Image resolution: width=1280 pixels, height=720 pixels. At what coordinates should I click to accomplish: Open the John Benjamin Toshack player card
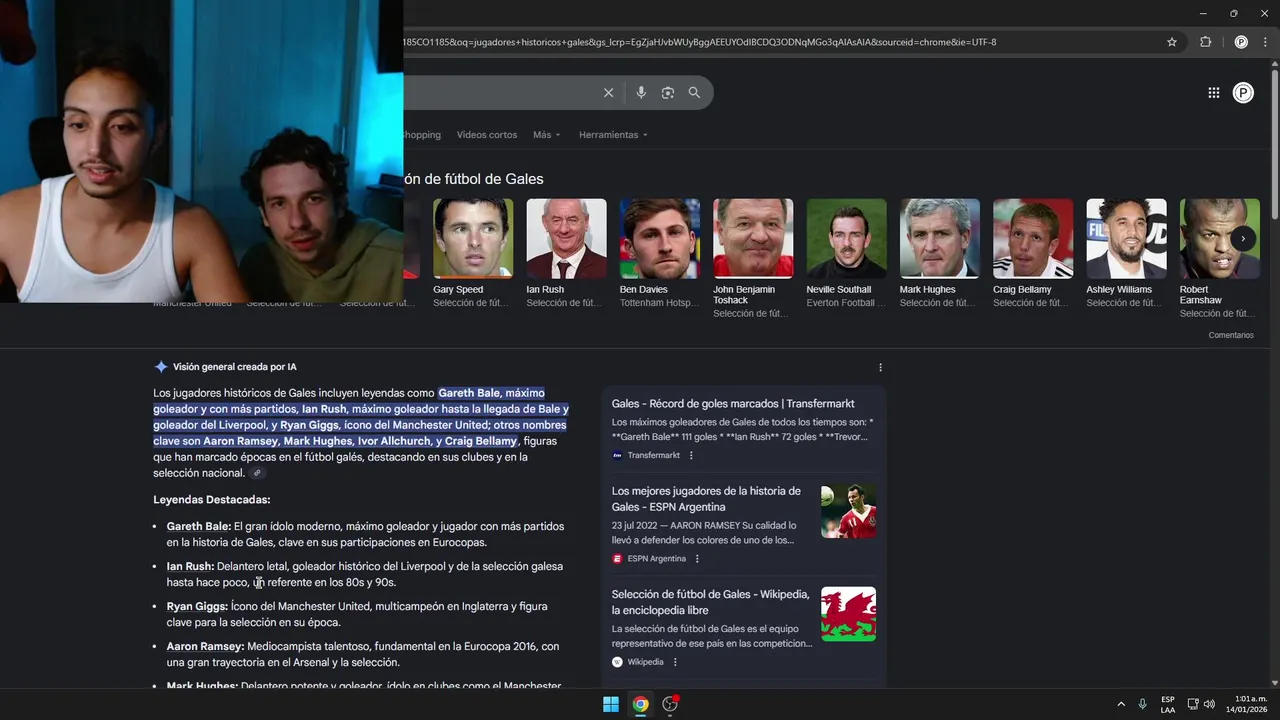point(753,258)
